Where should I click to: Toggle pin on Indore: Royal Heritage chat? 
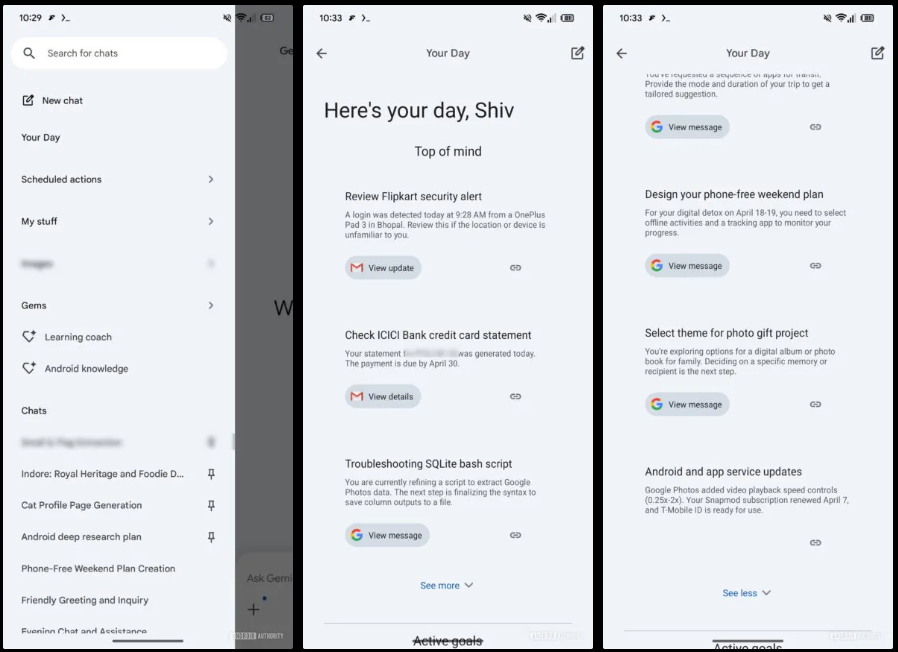pos(211,474)
